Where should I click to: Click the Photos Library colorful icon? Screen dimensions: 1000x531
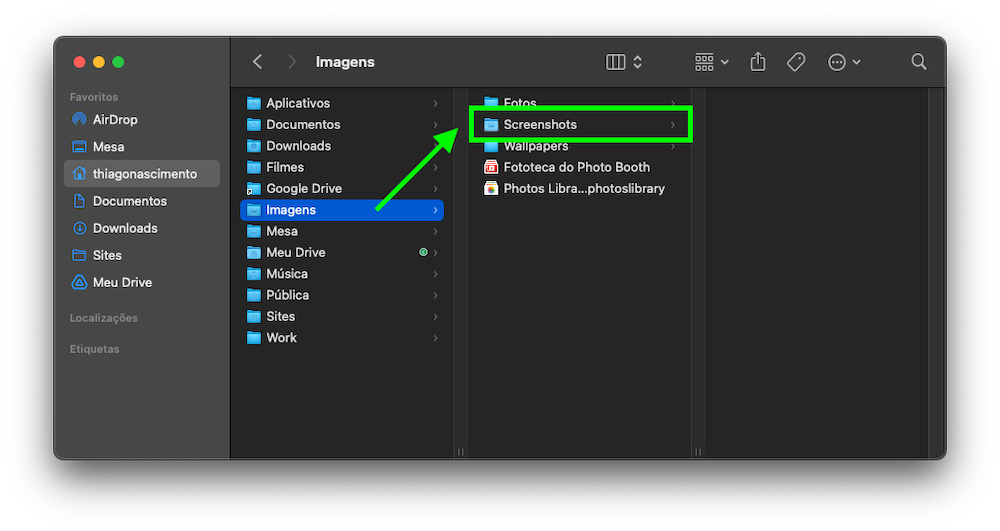490,188
